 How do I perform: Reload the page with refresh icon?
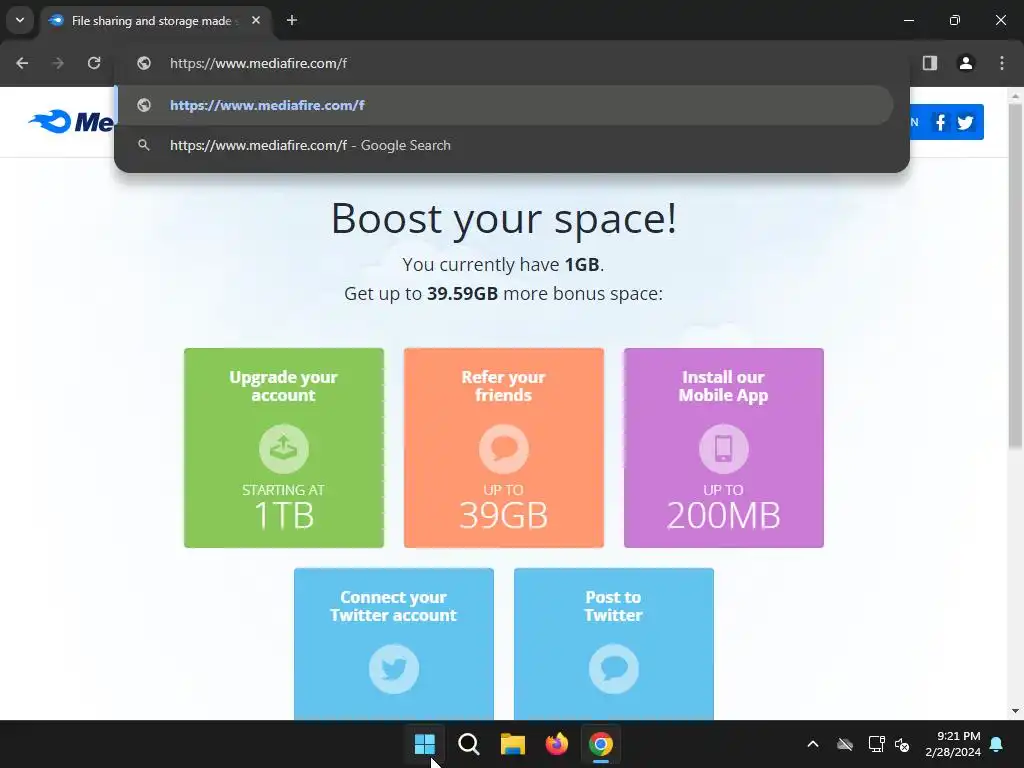click(x=94, y=63)
